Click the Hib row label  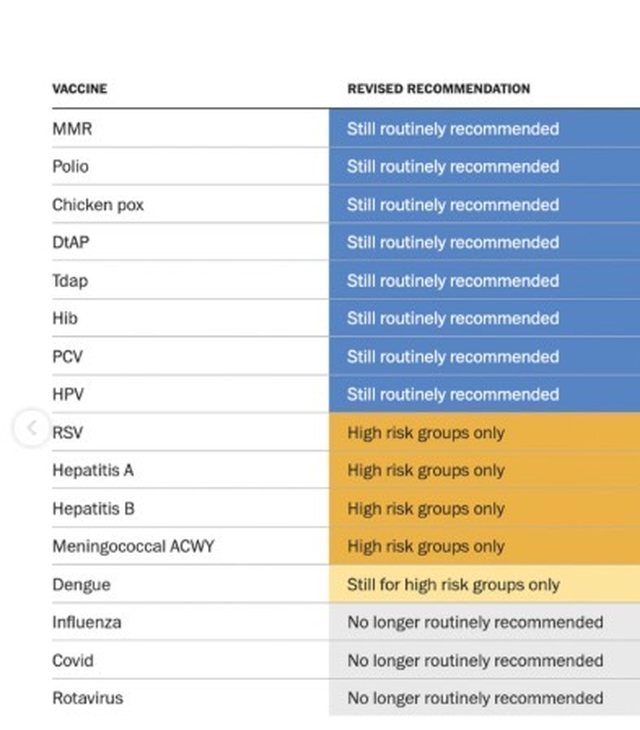[x=64, y=319]
